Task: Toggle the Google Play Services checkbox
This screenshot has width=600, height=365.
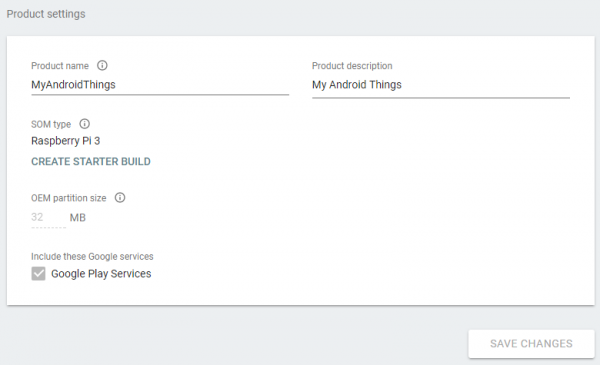Action: [38, 274]
